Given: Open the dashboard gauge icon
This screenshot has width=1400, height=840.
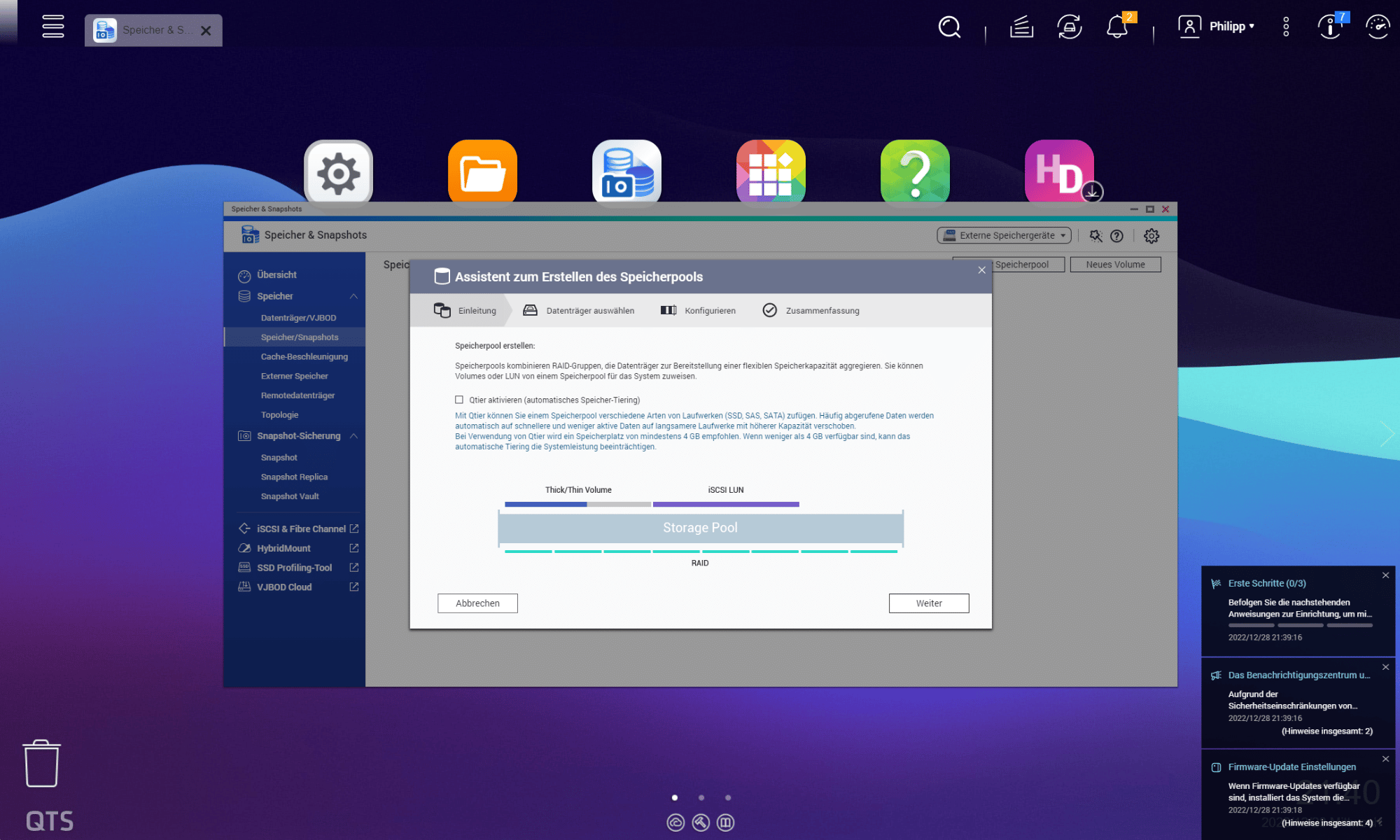Looking at the screenshot, I should click(x=1377, y=27).
